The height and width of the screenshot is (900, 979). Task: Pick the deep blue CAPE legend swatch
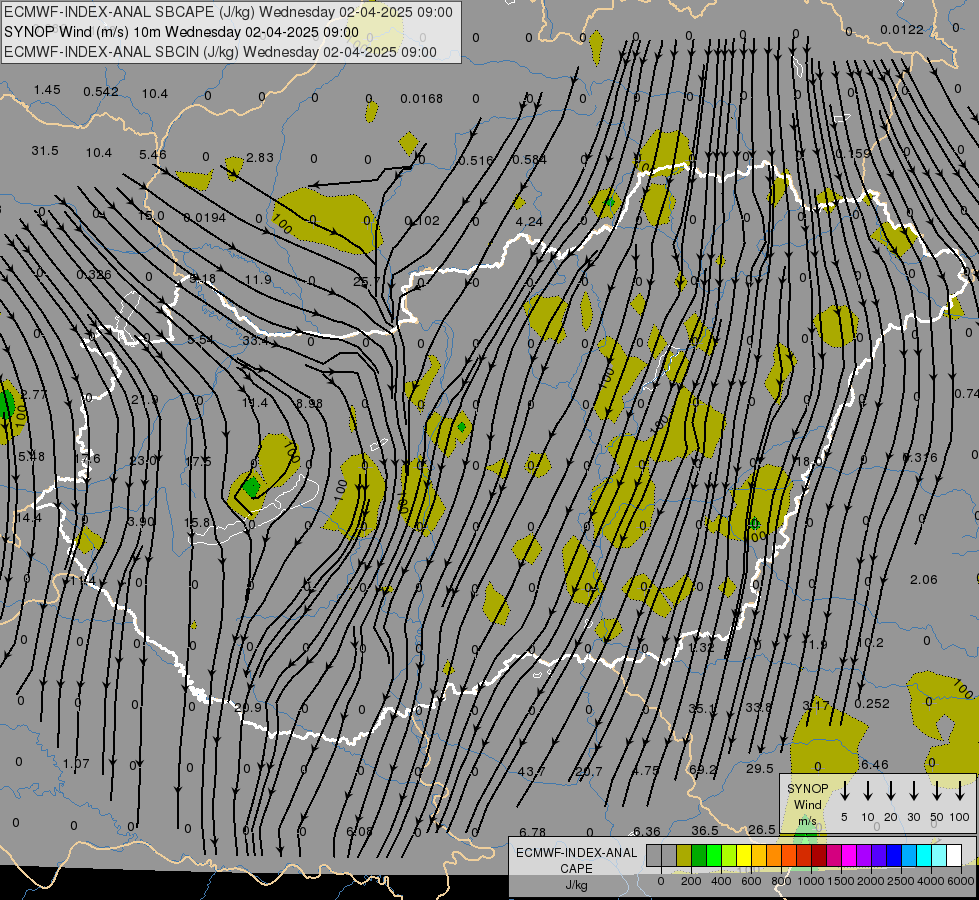click(893, 856)
